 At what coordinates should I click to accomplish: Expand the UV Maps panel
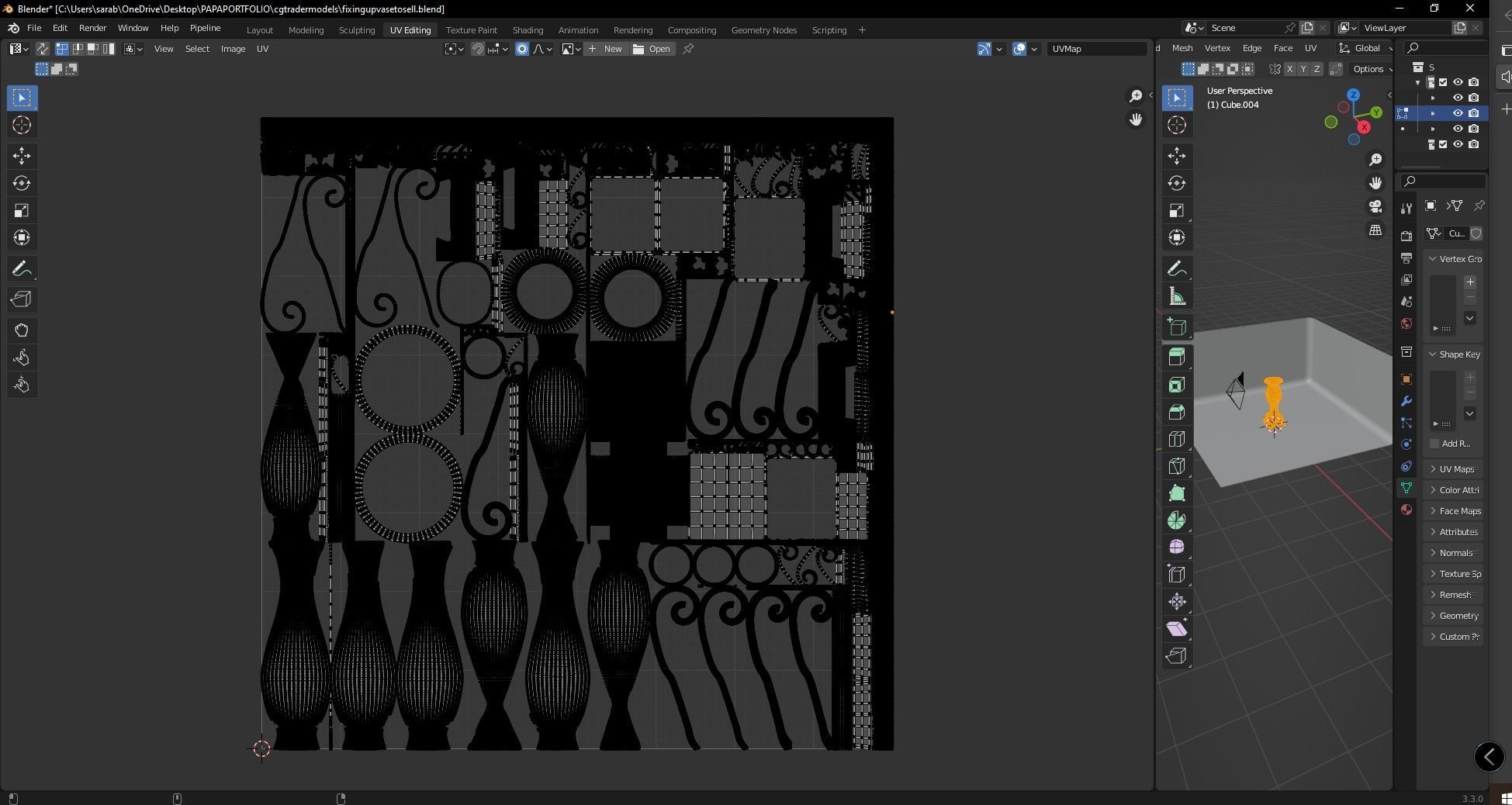point(1454,469)
